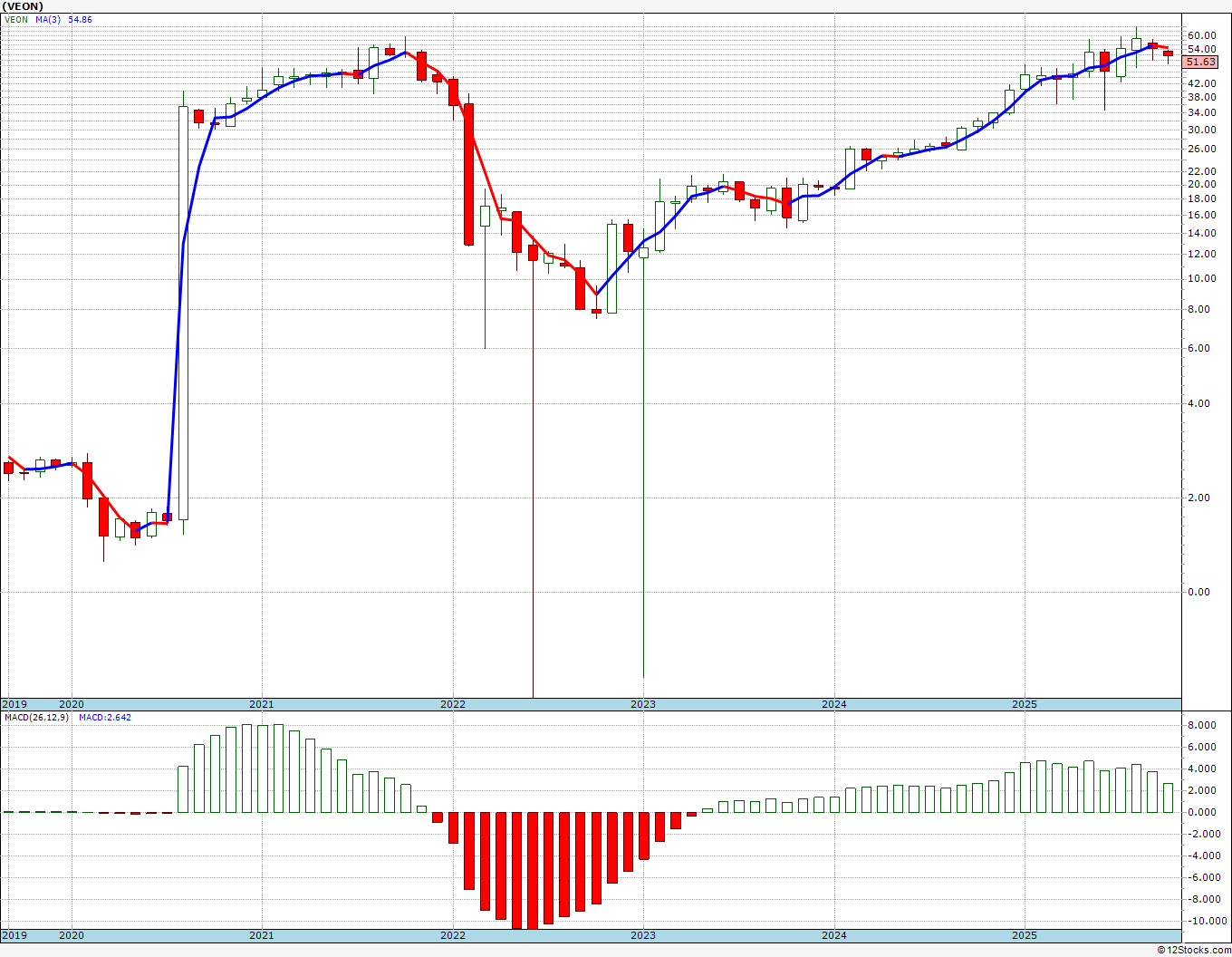Click the 22.00 price axis label
1232x957 pixels.
click(1202, 171)
